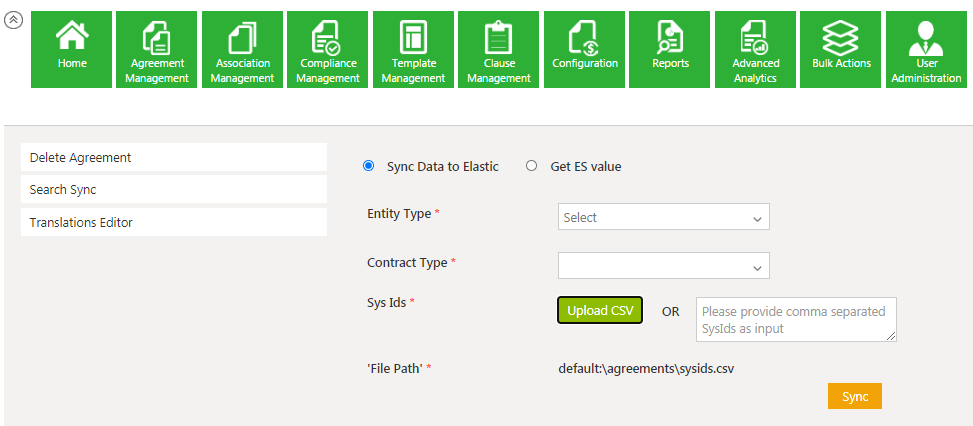
Task: Open Template Management tile
Action: coord(413,49)
